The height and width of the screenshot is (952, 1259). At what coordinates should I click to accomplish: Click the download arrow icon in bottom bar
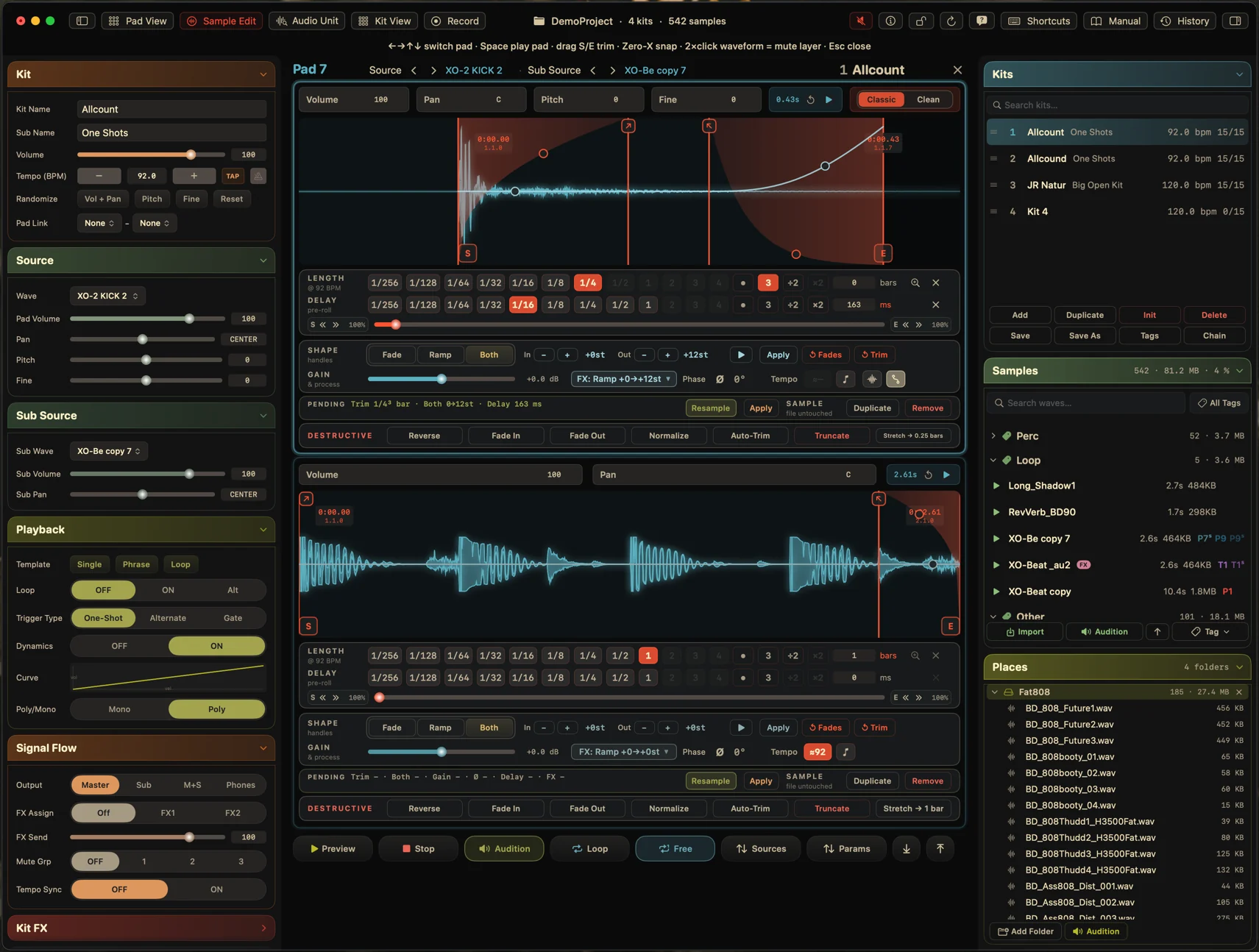pyautogui.click(x=907, y=848)
